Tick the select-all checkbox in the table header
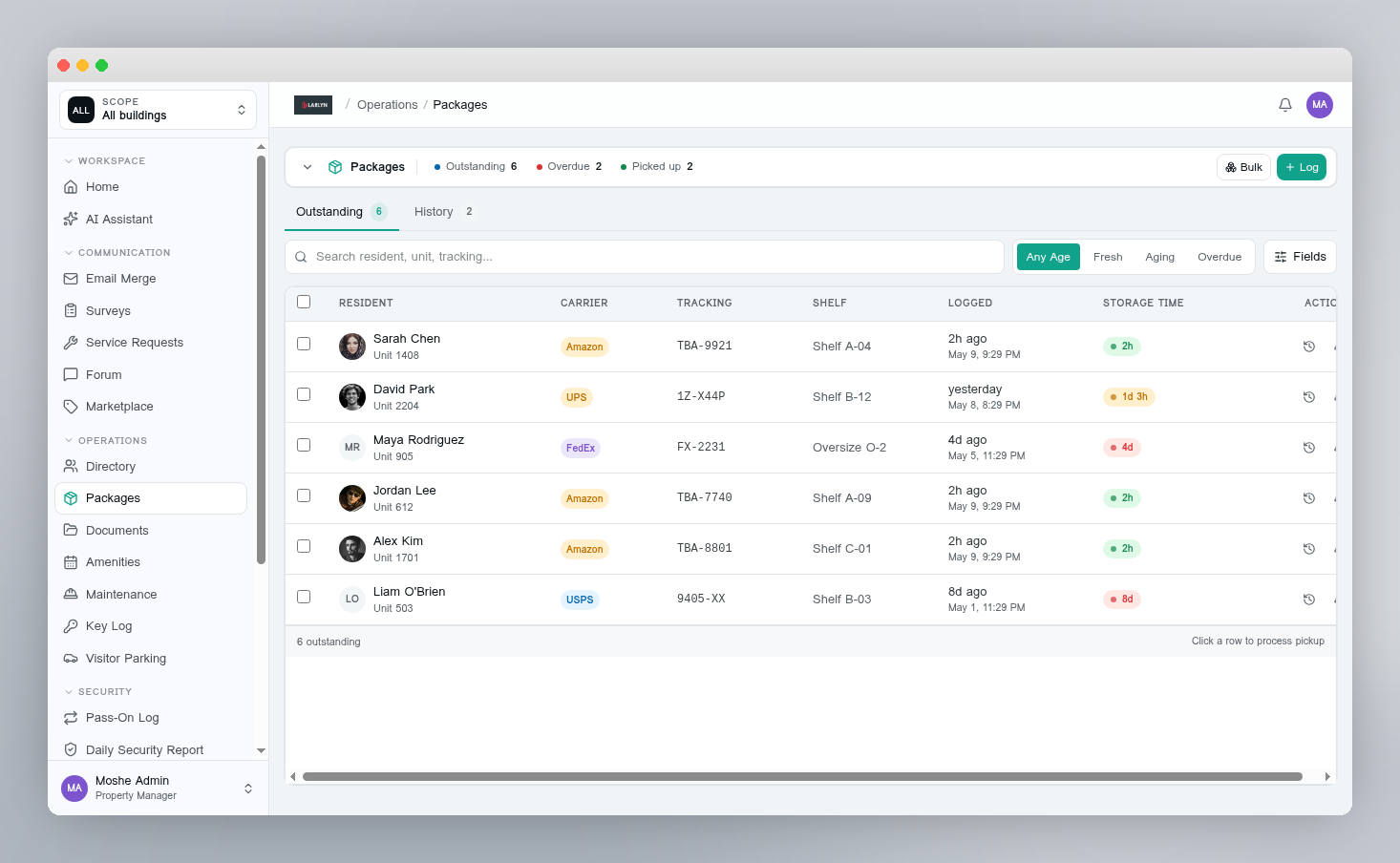Image resolution: width=1400 pixels, height=863 pixels. point(304,302)
